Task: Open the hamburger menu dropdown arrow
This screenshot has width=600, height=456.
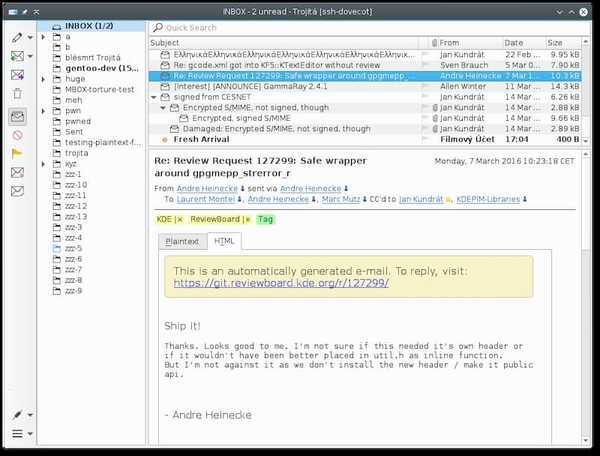Action: pos(30,434)
